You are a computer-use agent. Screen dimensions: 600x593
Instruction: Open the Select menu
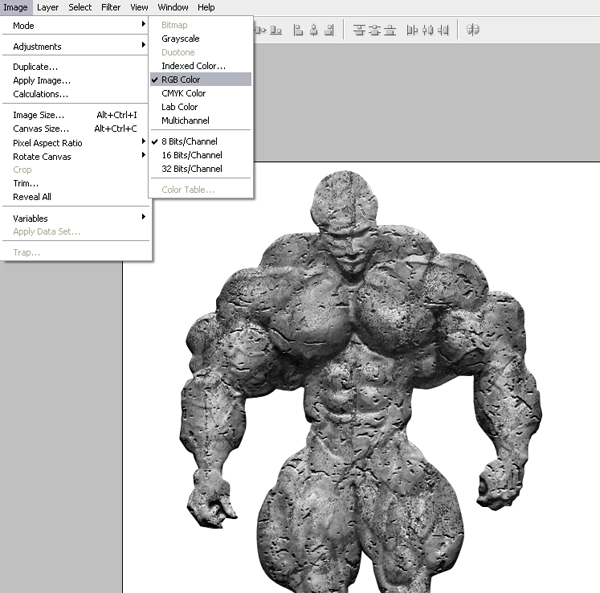pyautogui.click(x=80, y=7)
